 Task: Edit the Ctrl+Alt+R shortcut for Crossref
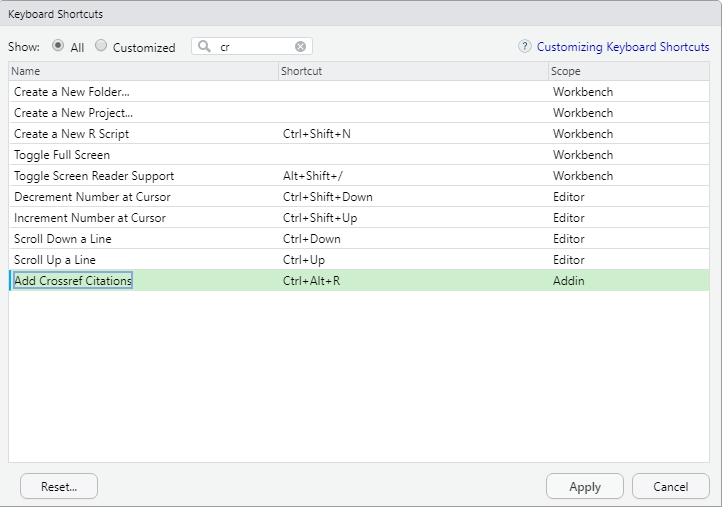coord(312,281)
